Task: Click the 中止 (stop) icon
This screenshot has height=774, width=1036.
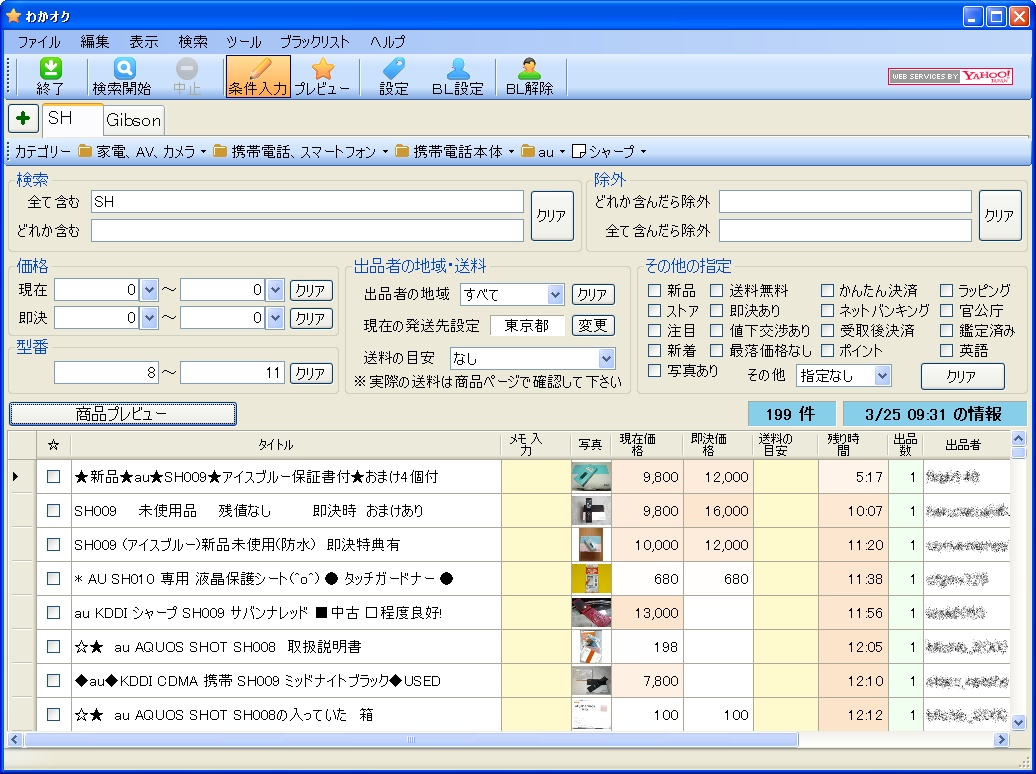Action: pos(188,75)
